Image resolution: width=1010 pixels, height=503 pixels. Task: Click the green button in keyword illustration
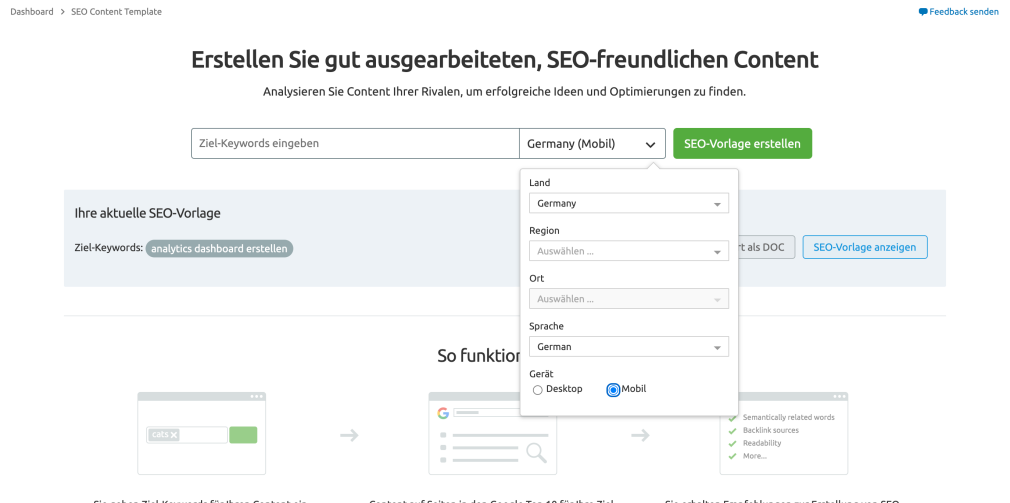click(x=243, y=435)
